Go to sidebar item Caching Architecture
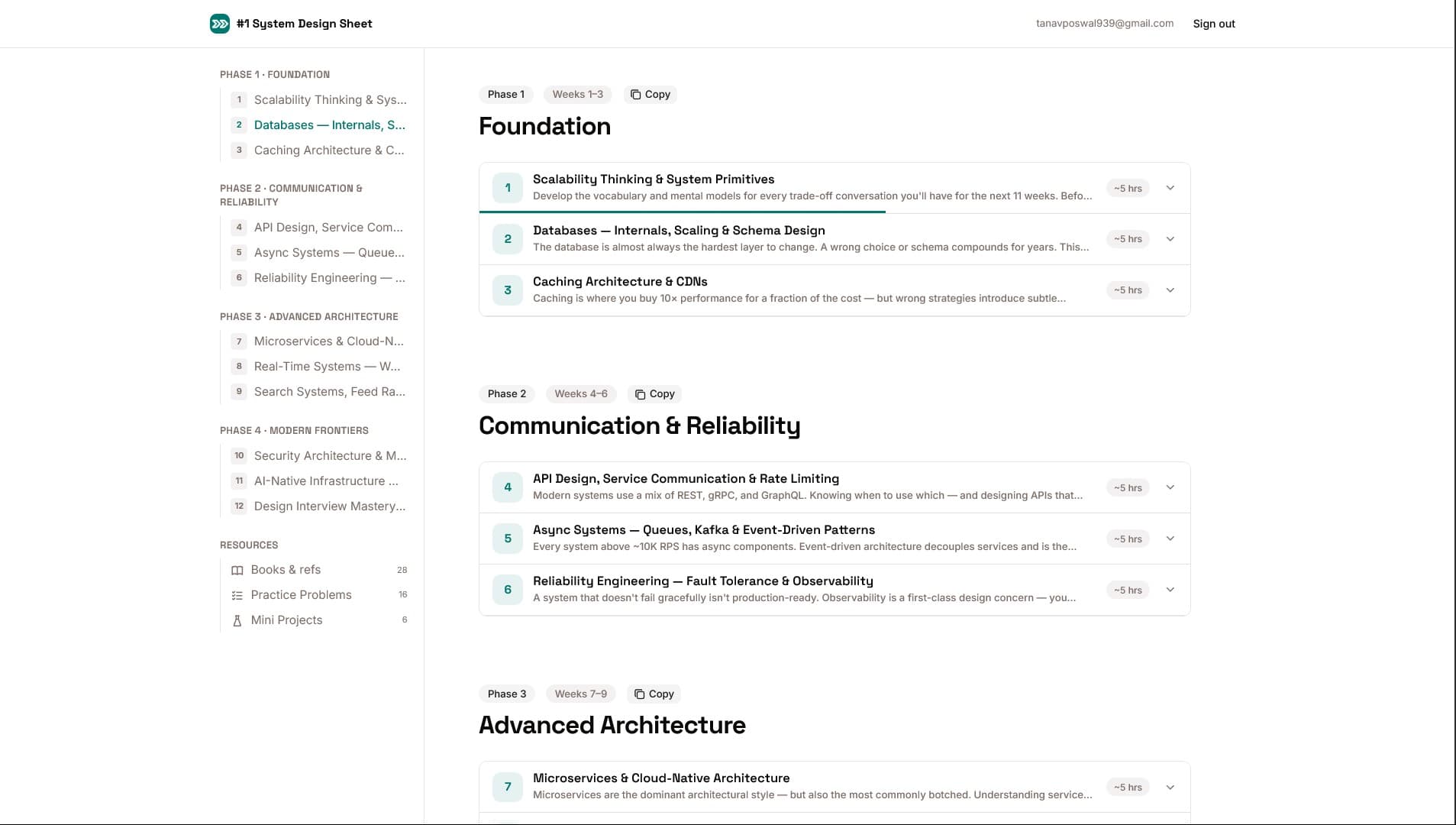1456x825 pixels. 319,150
